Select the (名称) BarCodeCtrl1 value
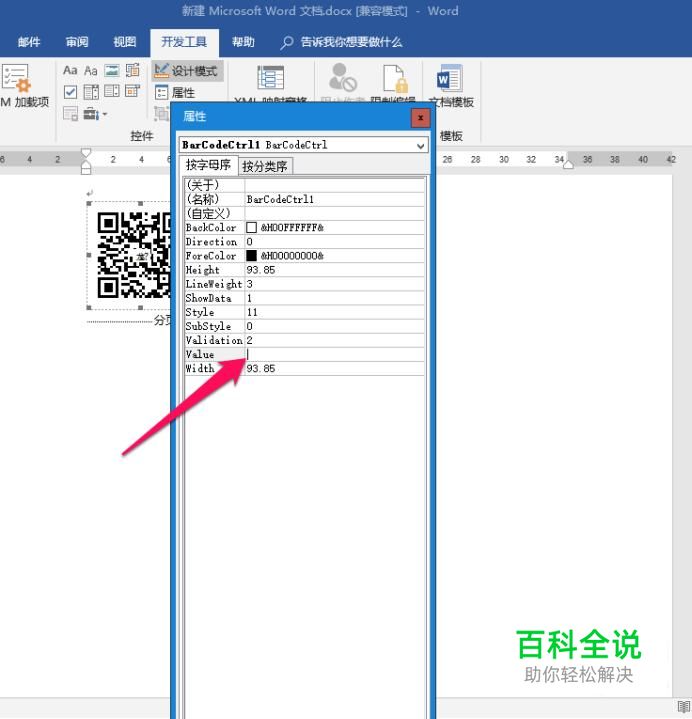 tap(280, 199)
